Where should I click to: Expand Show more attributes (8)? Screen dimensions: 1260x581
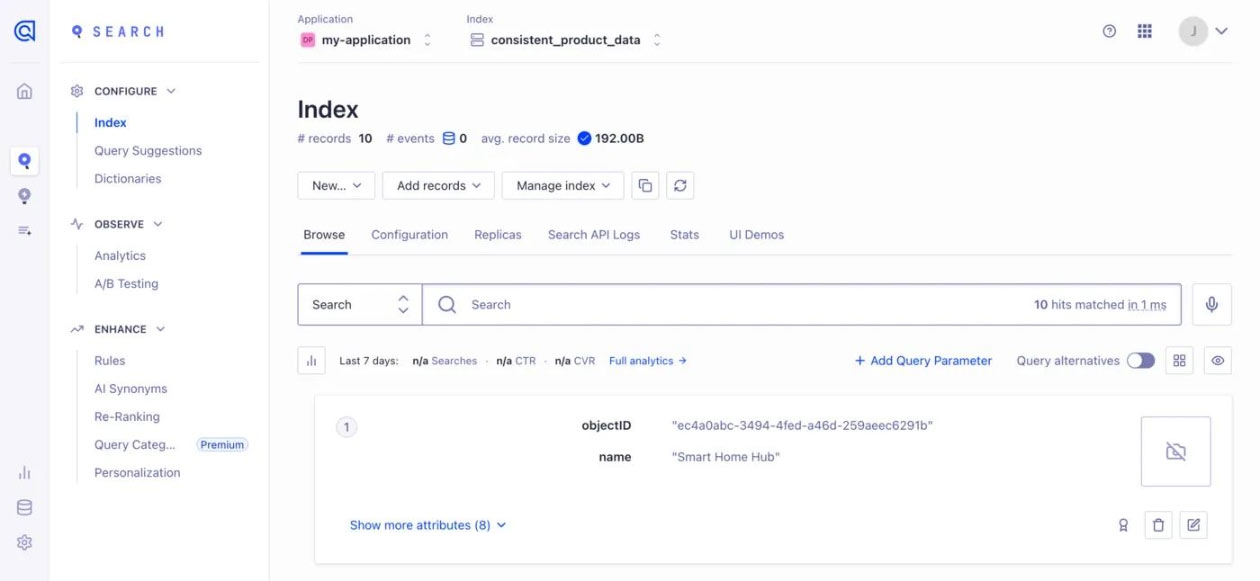[427, 525]
